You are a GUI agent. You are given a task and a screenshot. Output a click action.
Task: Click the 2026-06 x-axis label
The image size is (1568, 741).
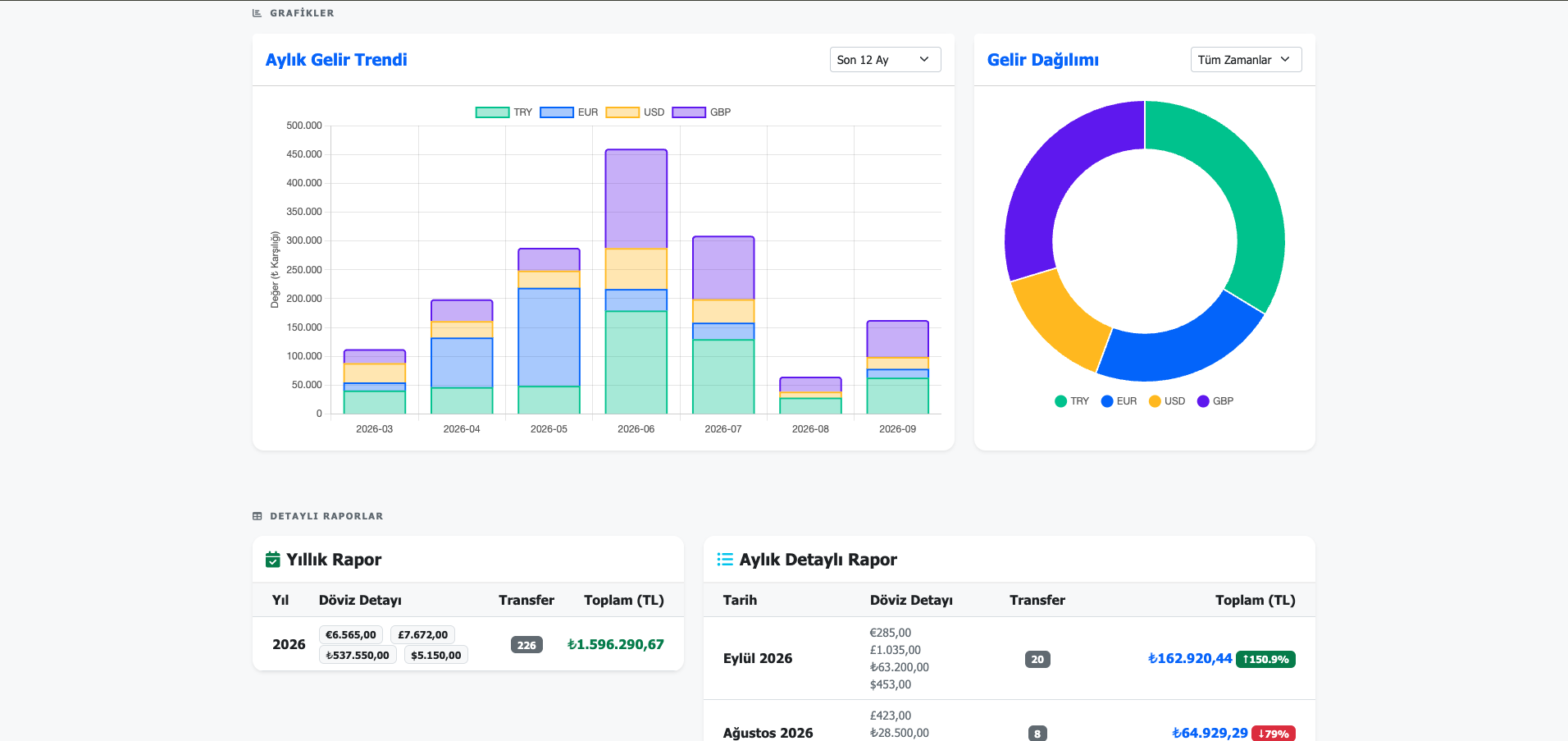(x=636, y=429)
